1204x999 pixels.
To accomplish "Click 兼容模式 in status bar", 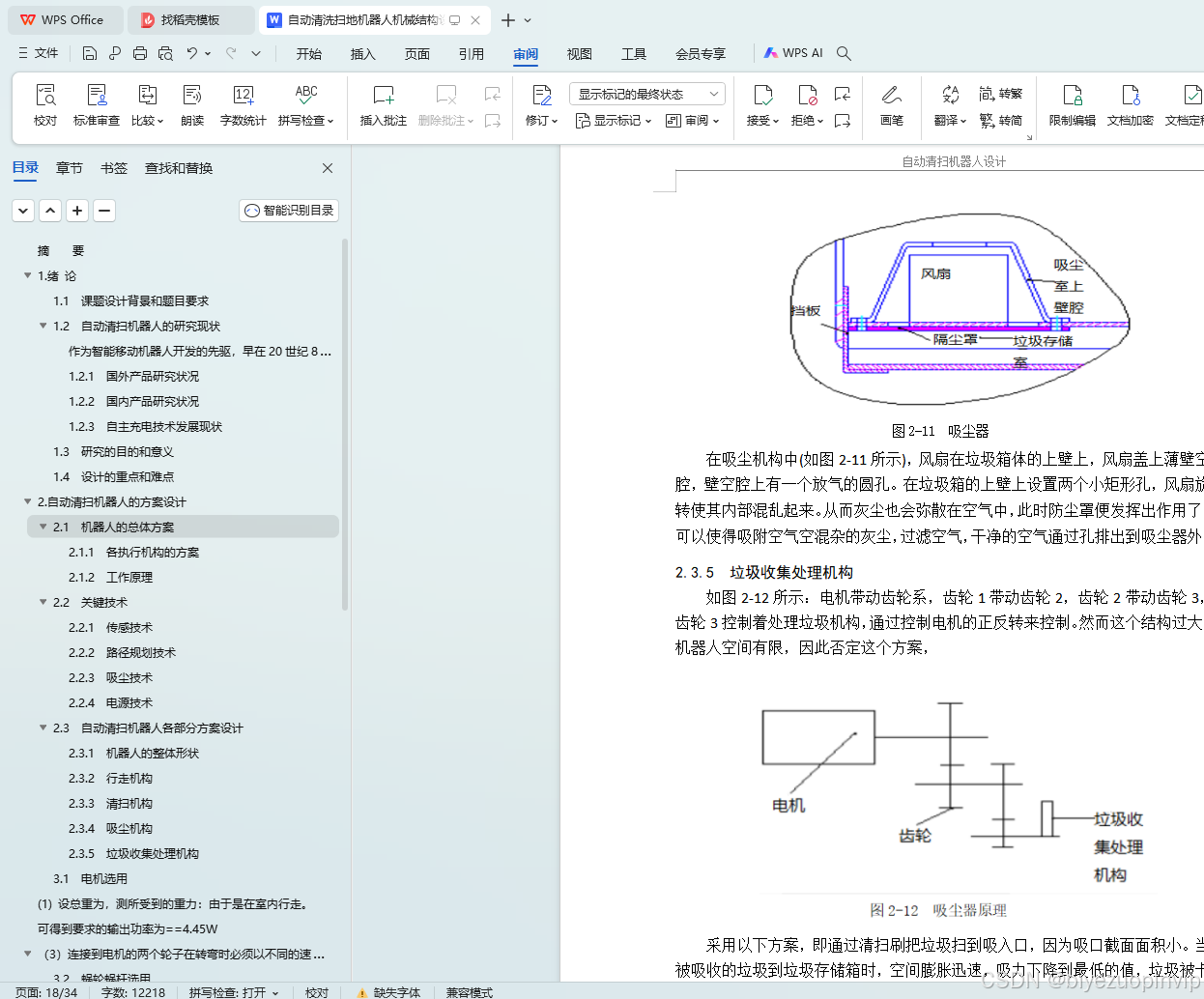I will tap(470, 992).
